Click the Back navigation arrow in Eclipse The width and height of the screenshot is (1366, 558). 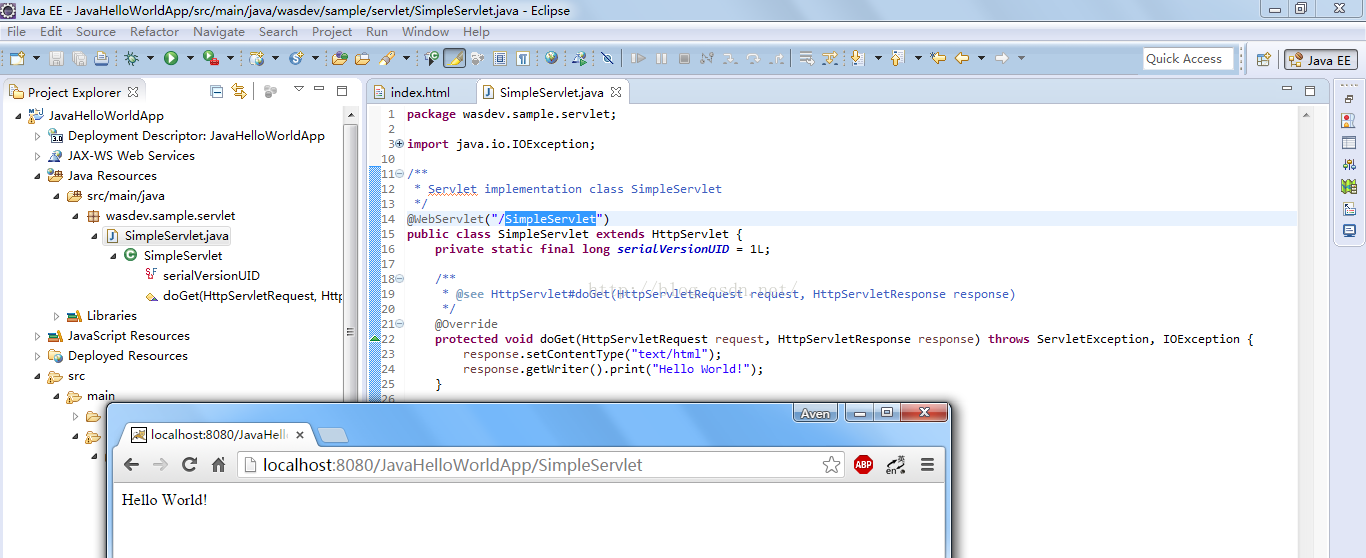pos(962,58)
